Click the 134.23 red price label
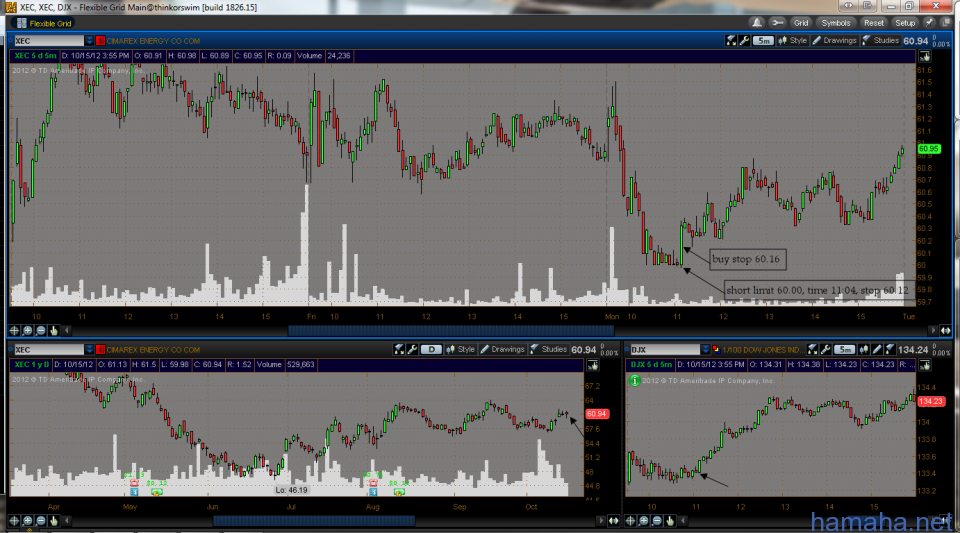Screen dimensions: 960x533 pyautogui.click(x=930, y=401)
